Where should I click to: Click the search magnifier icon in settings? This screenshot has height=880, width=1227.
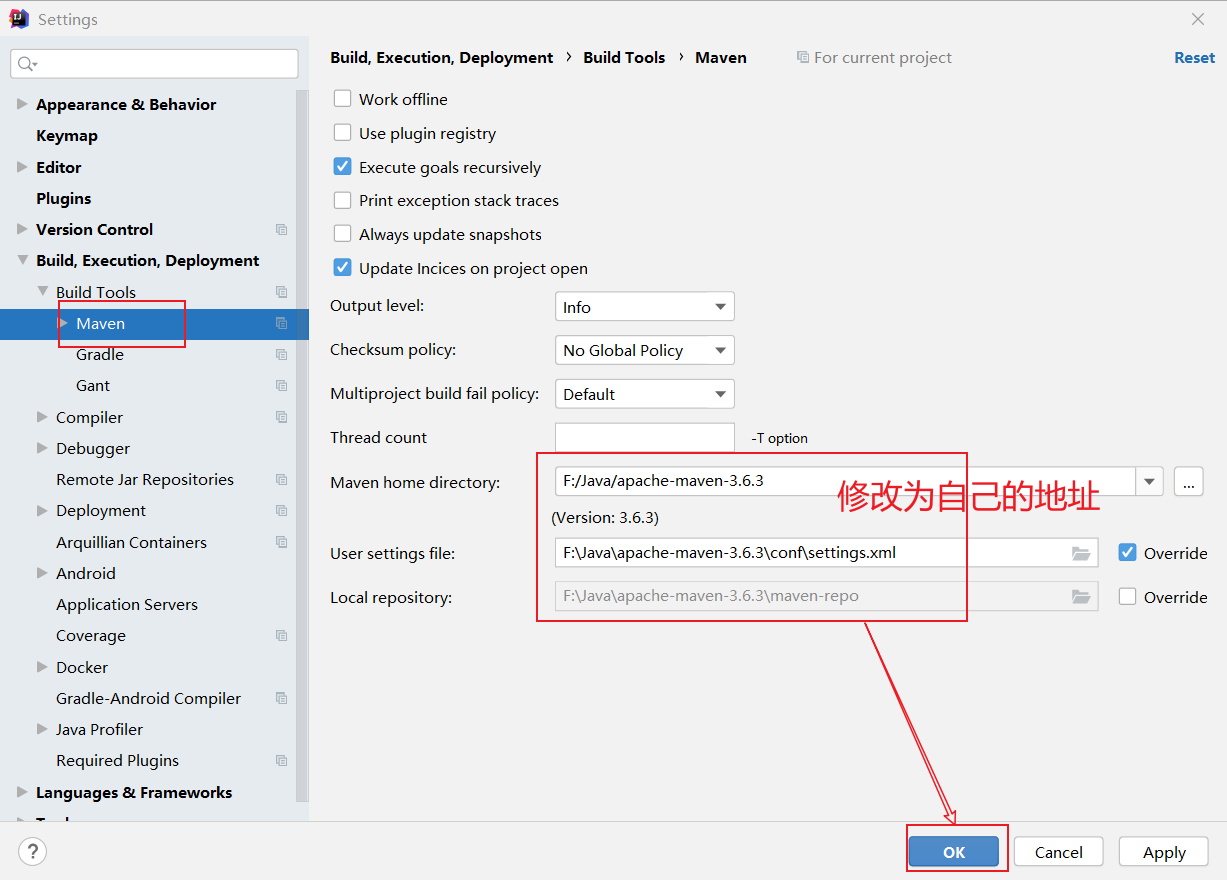coord(27,64)
